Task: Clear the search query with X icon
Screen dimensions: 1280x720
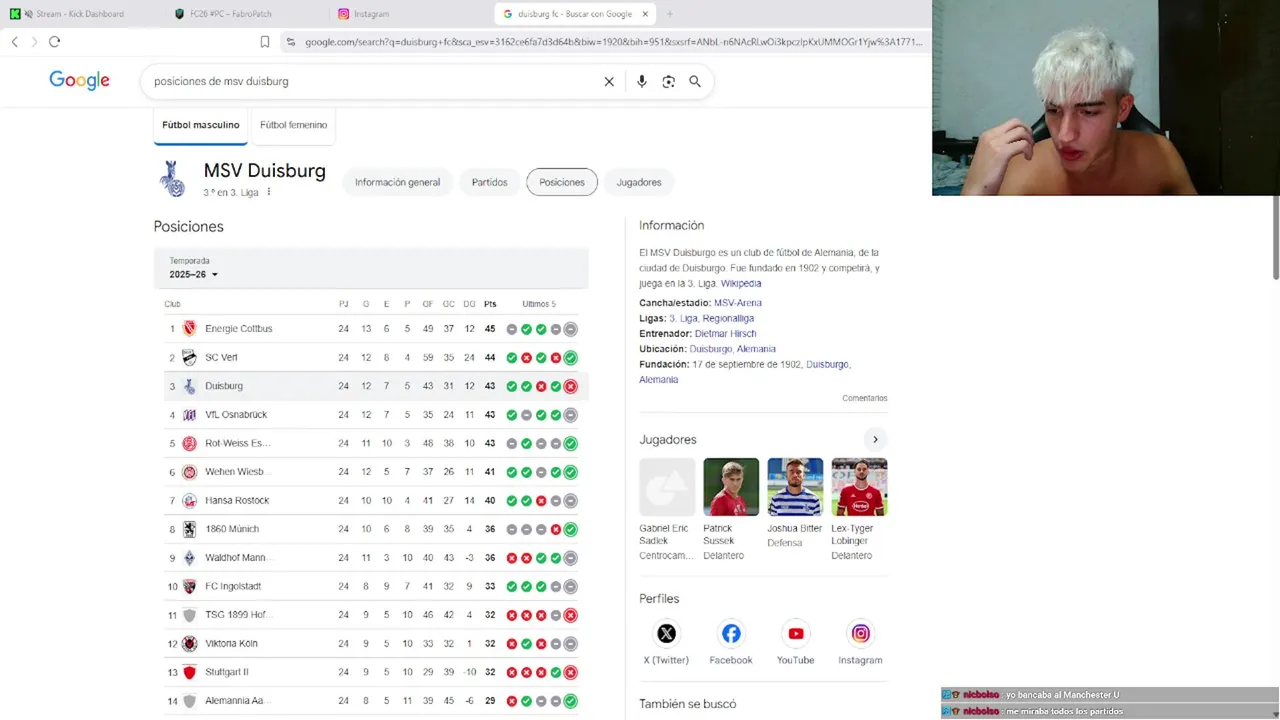Action: click(609, 82)
